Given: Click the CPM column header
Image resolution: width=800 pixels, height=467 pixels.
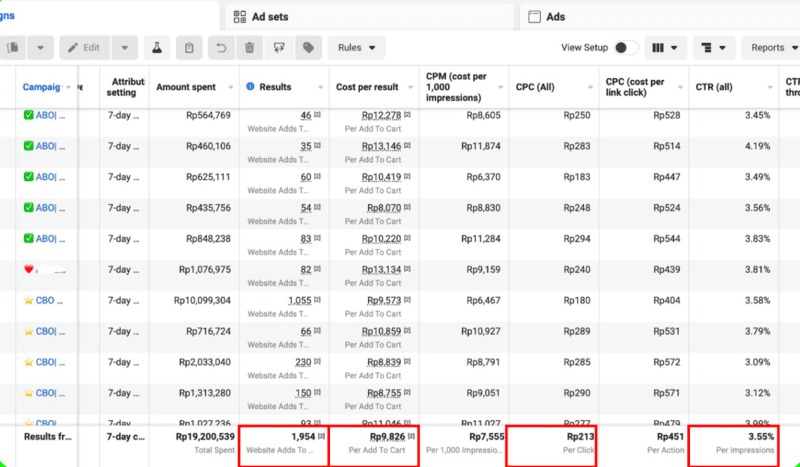Looking at the screenshot, I should 456,87.
